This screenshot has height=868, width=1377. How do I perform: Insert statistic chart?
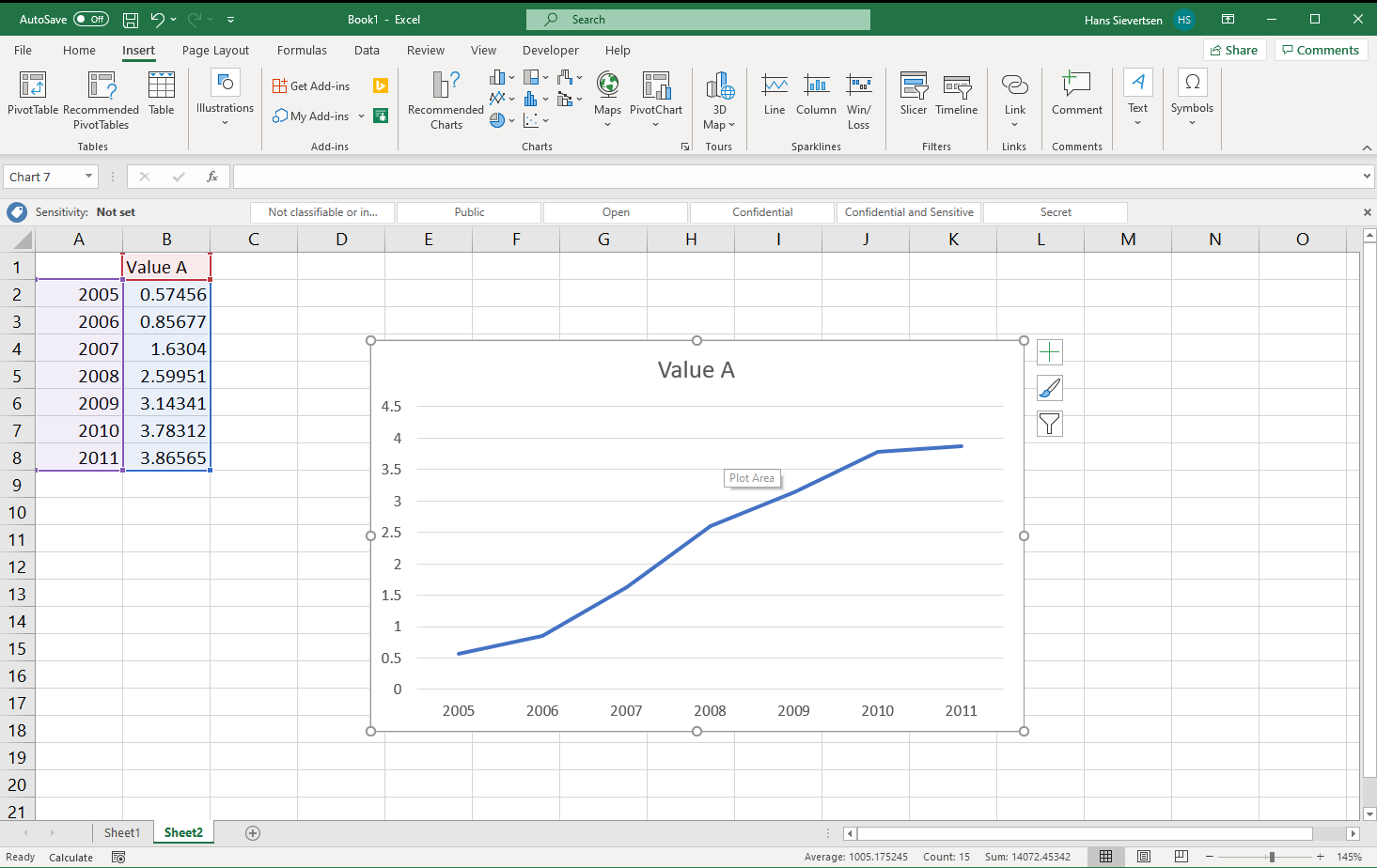point(536,99)
